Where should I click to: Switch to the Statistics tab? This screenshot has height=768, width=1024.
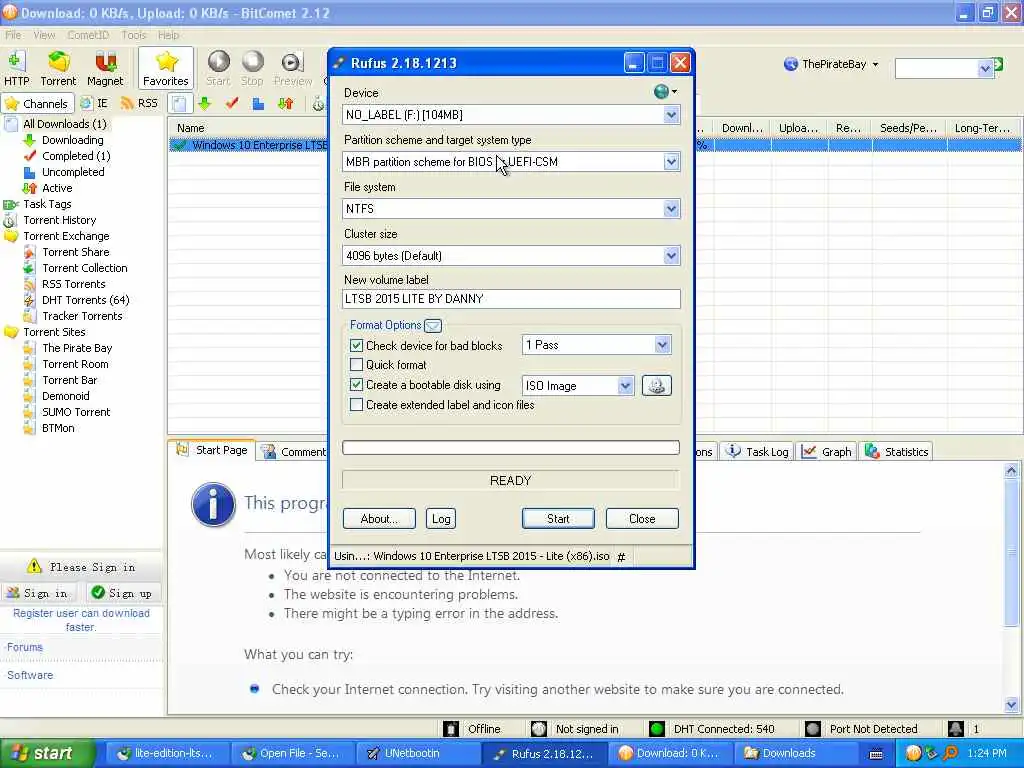pyautogui.click(x=897, y=451)
